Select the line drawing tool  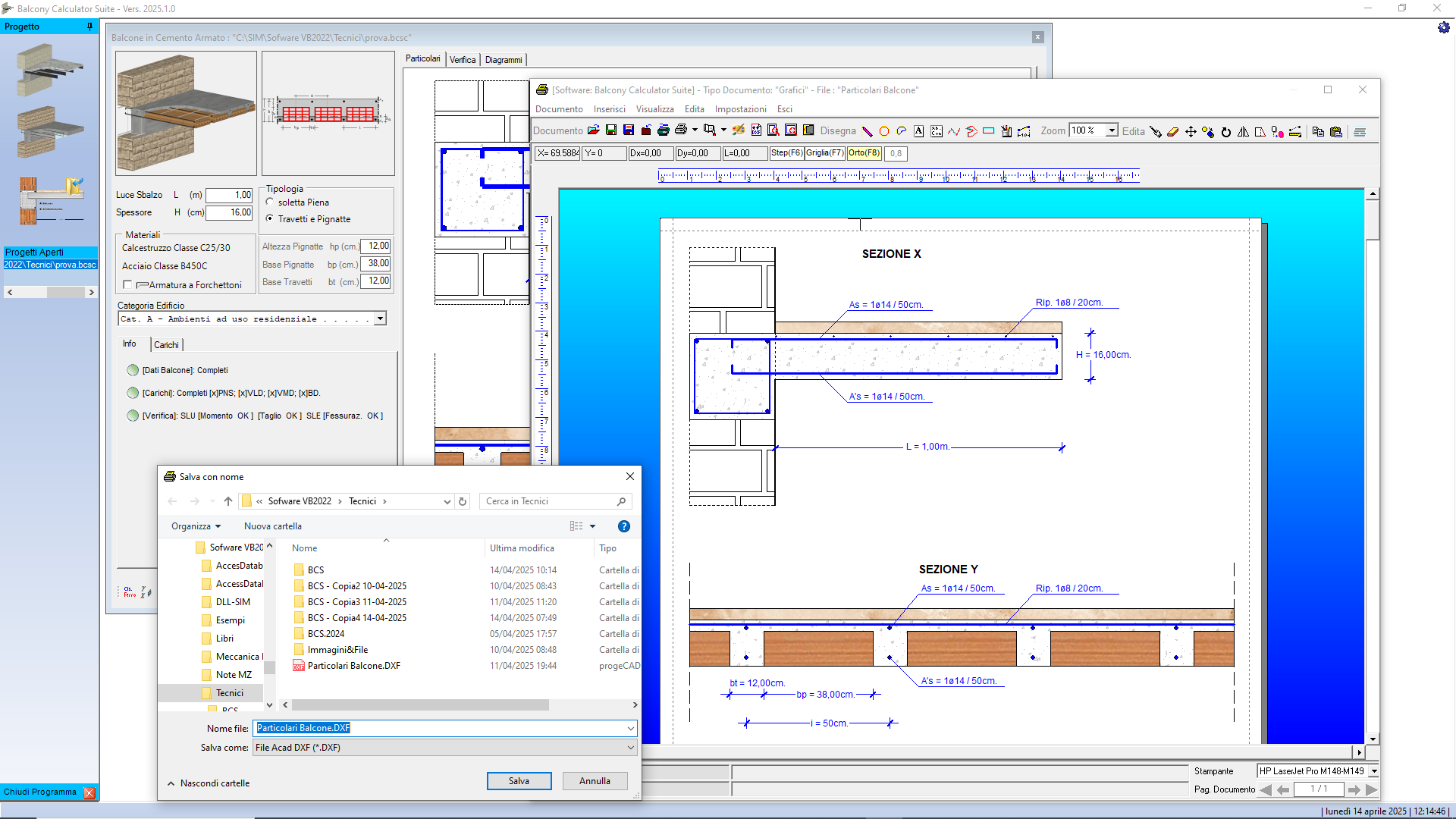point(867,131)
